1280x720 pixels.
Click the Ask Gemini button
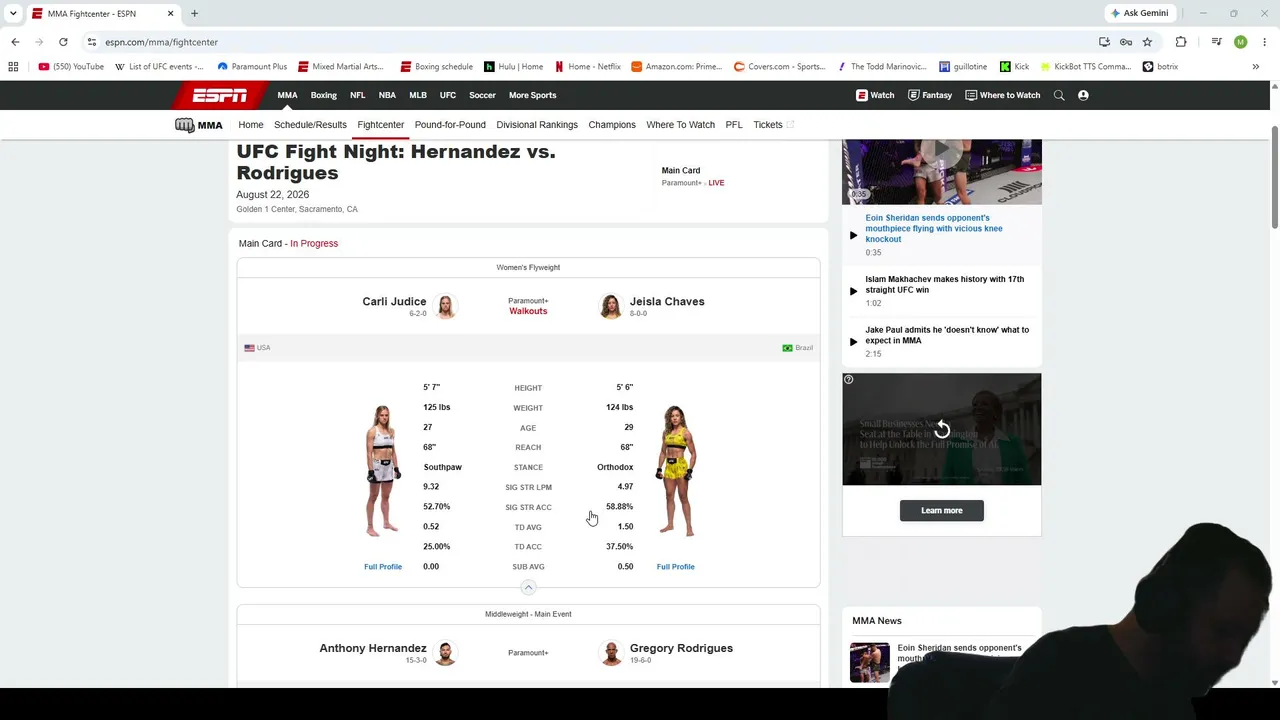(1139, 13)
